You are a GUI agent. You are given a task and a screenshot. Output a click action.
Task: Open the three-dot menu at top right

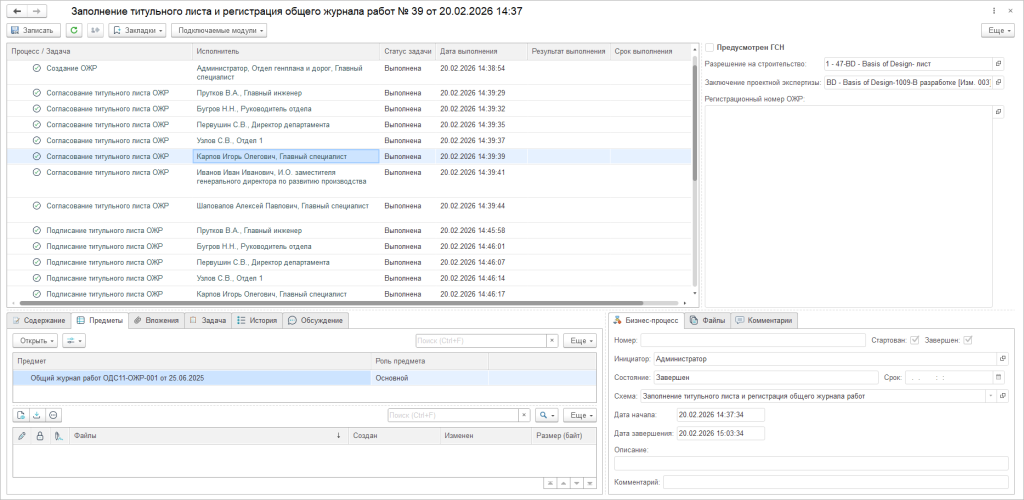point(994,11)
